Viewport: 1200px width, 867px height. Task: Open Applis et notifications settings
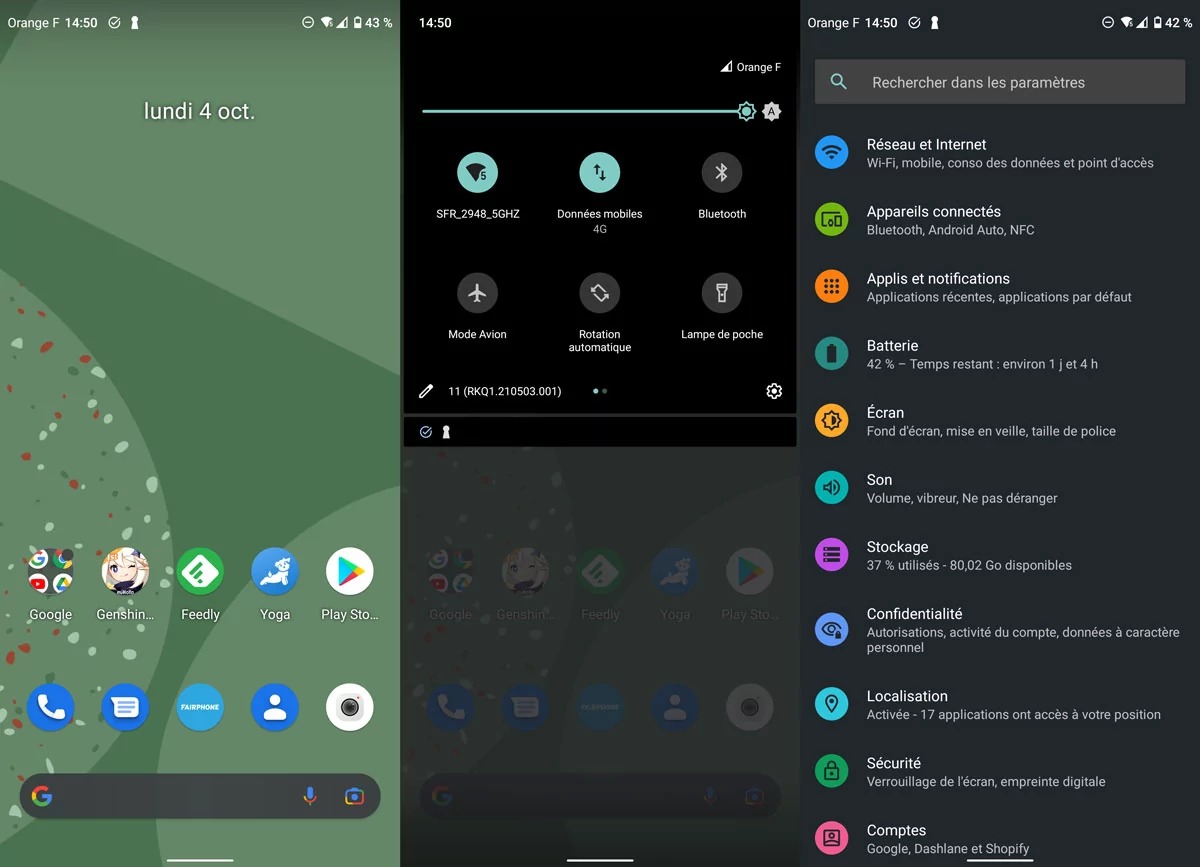1000,287
